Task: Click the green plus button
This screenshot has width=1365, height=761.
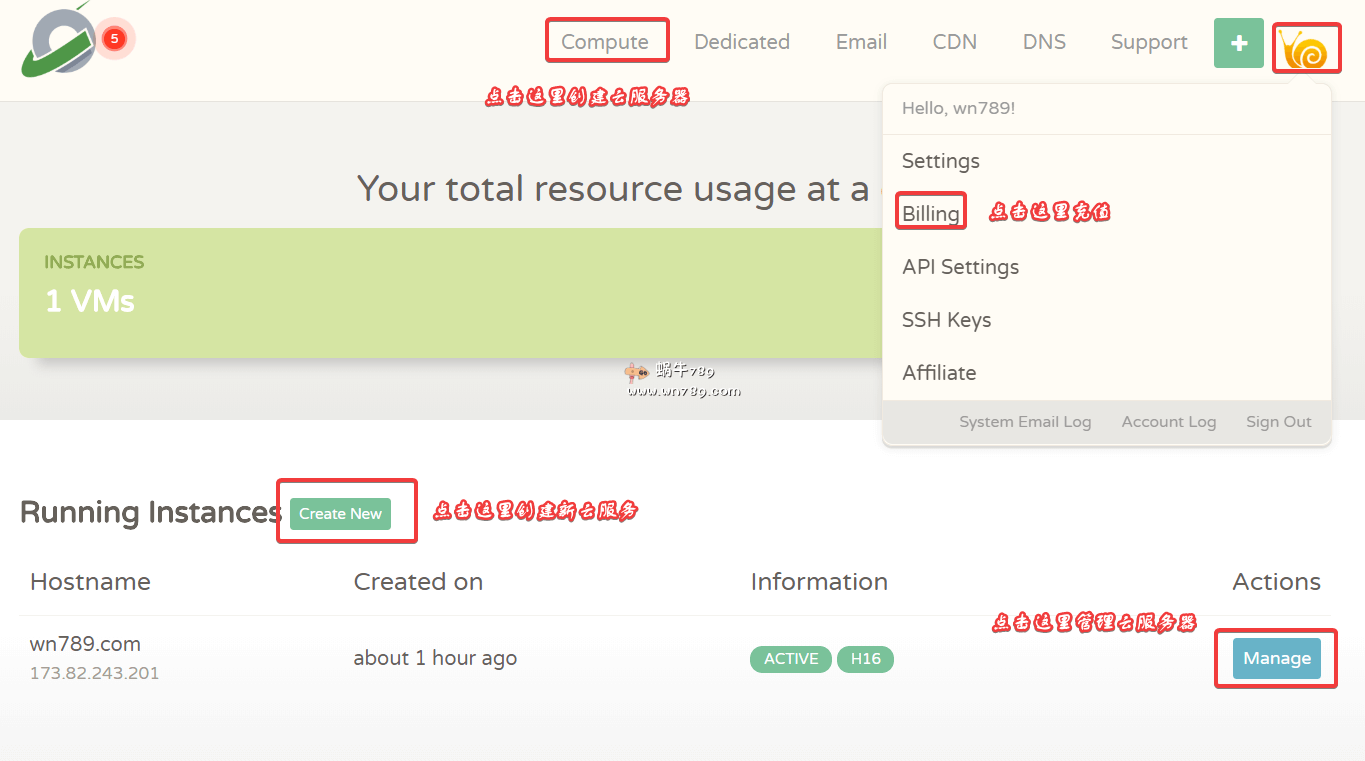Action: 1238,44
